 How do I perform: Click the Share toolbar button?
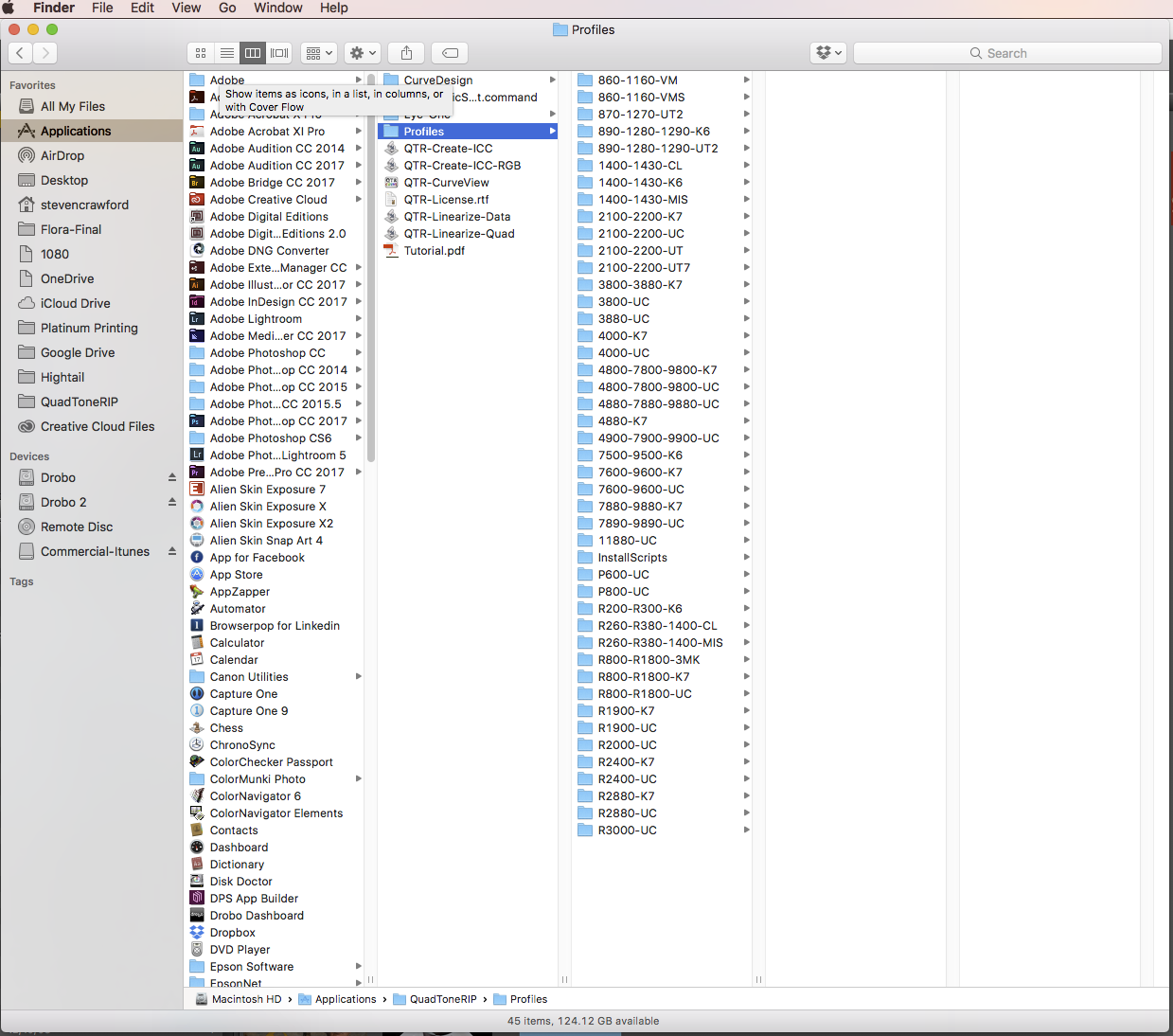click(x=406, y=53)
